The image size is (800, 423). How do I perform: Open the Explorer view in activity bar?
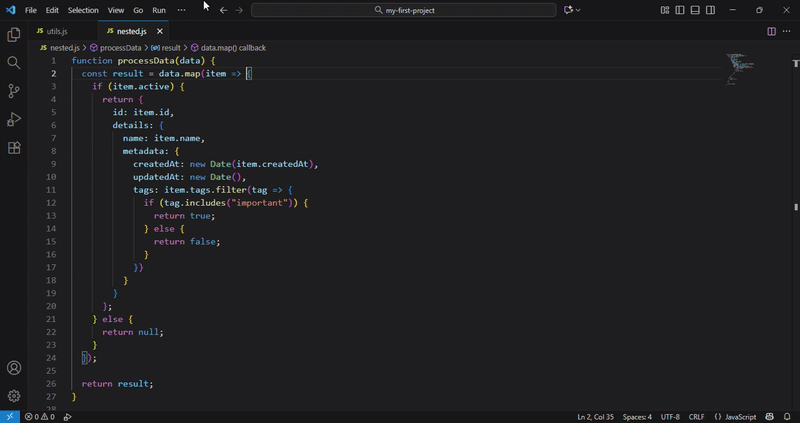click(x=14, y=35)
